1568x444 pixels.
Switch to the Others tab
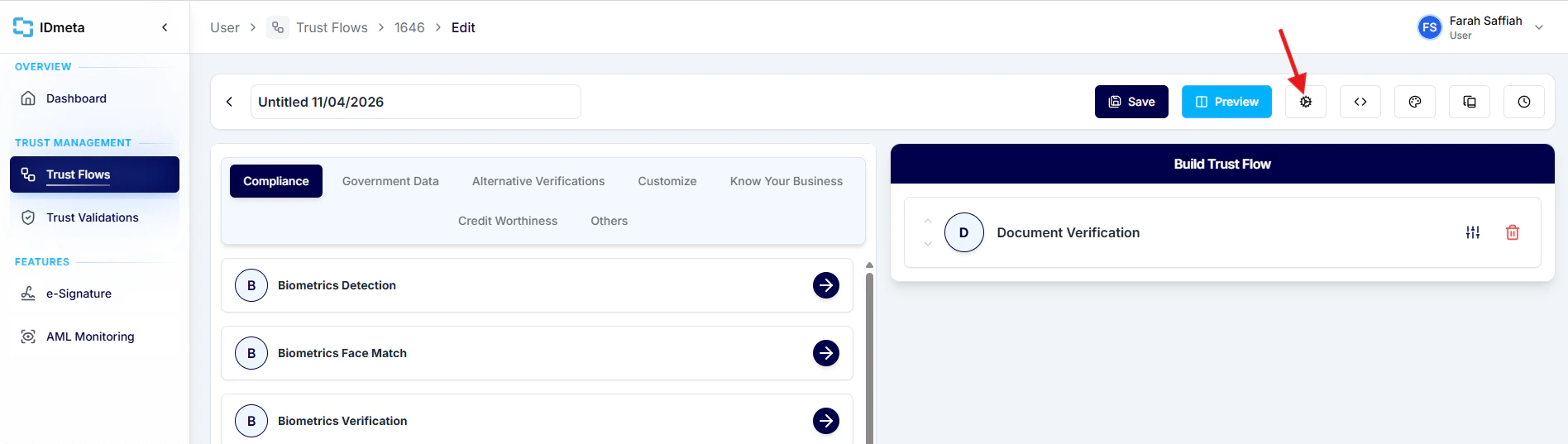coord(609,221)
